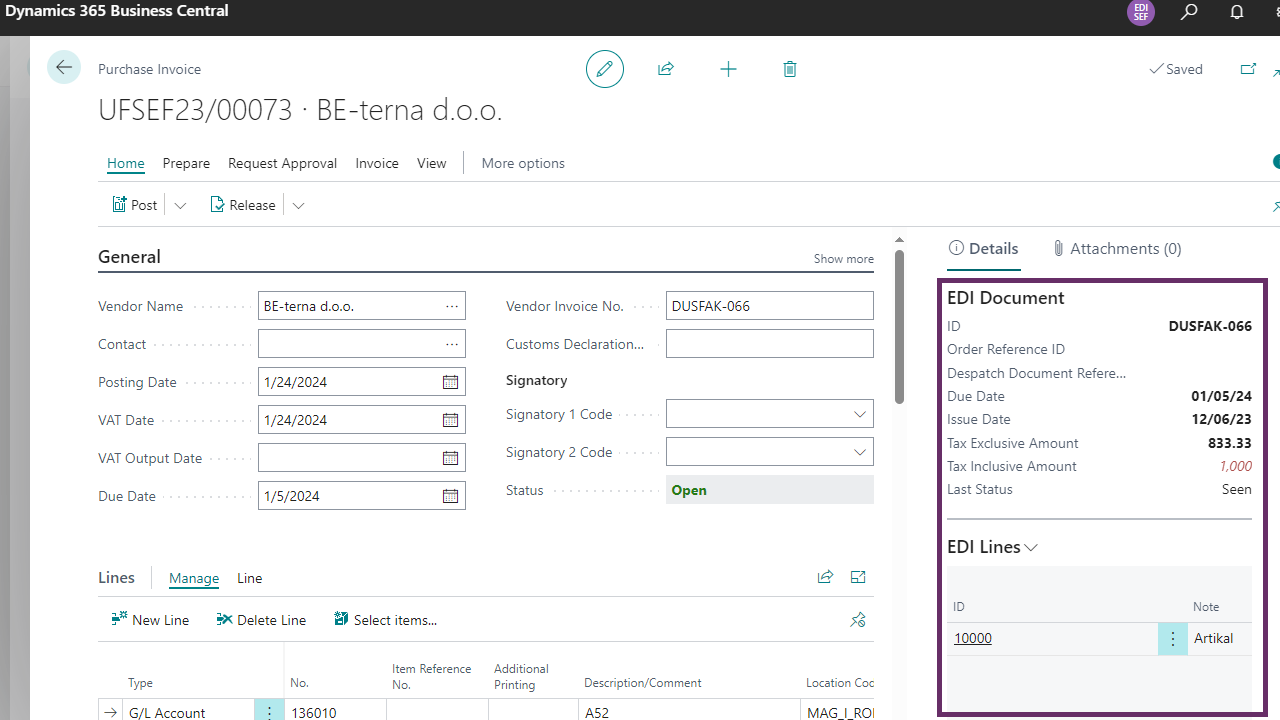Screen dimensions: 1280x720
Task: Open the notifications bell
Action: (x=1236, y=13)
